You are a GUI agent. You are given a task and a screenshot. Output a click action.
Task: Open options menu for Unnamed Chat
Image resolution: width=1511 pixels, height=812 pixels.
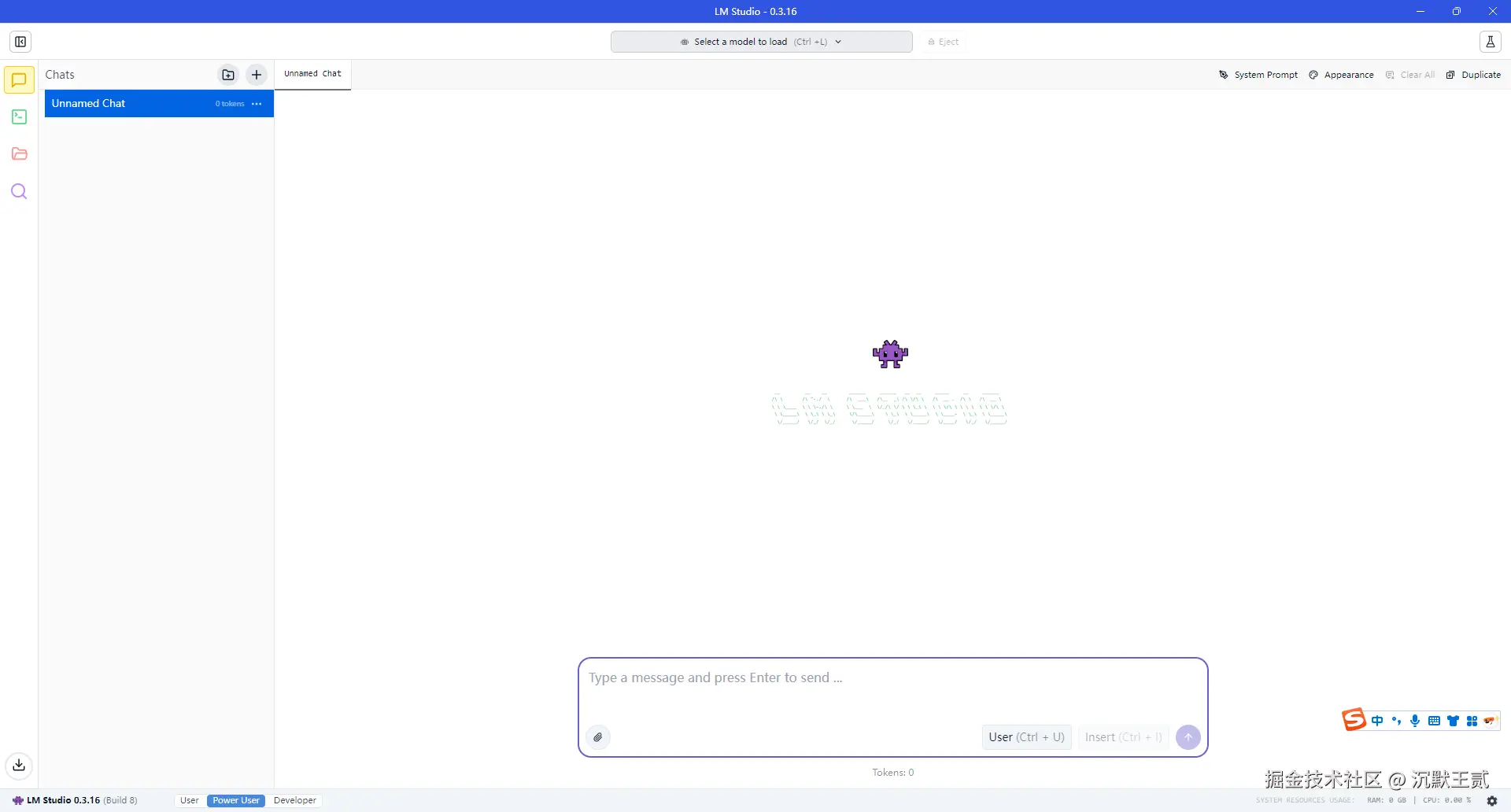257,104
